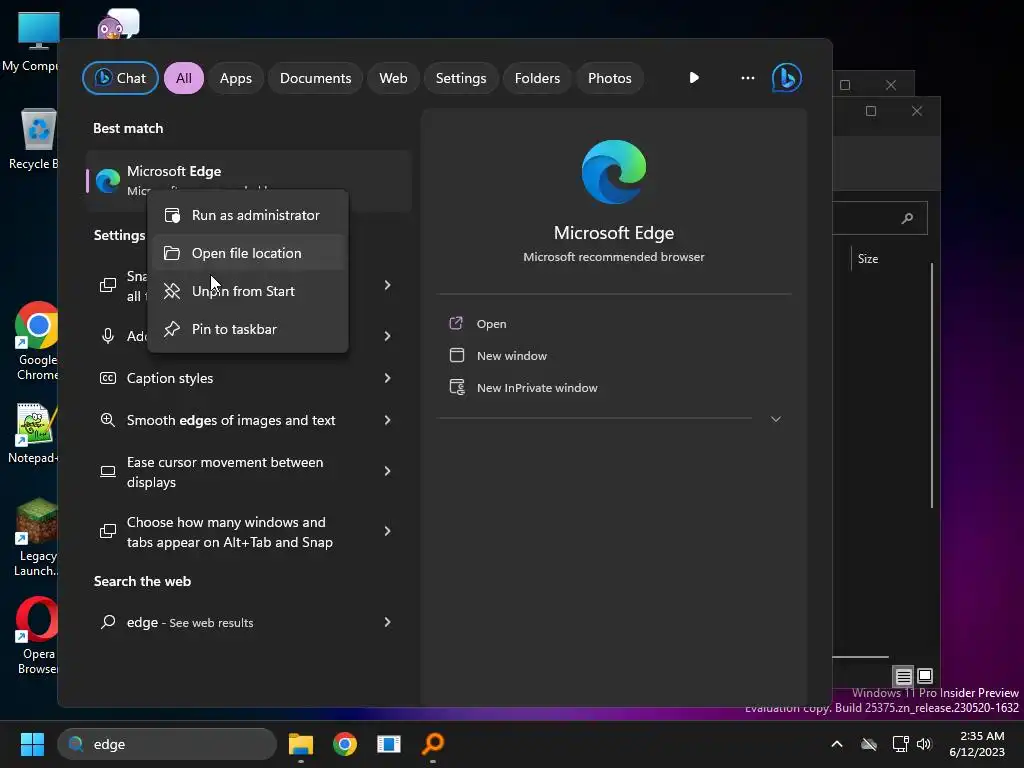Expand arrow for the Snap windows setting result

387,285
